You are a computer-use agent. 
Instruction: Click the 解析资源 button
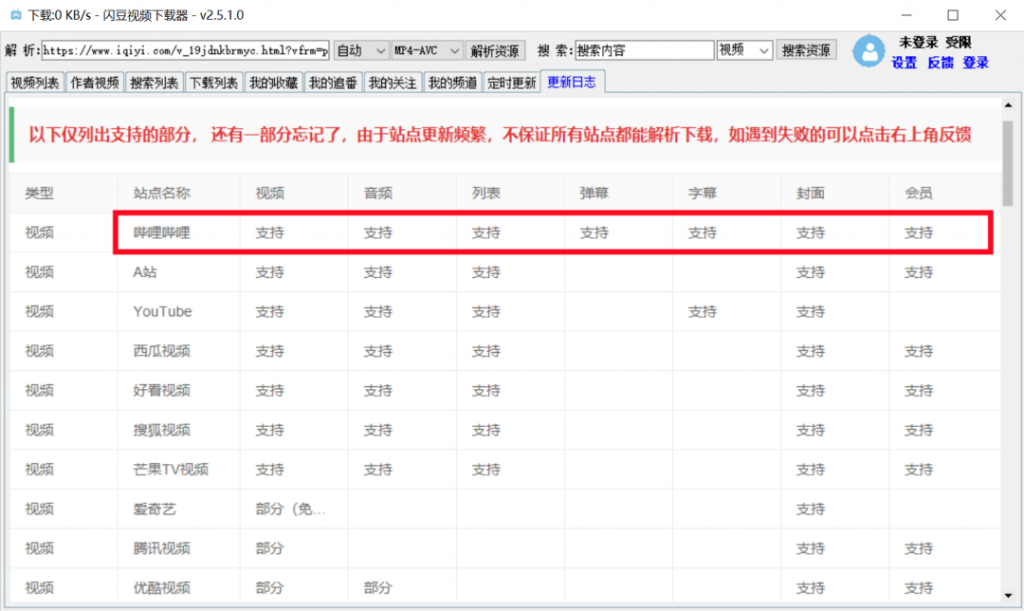pyautogui.click(x=495, y=50)
